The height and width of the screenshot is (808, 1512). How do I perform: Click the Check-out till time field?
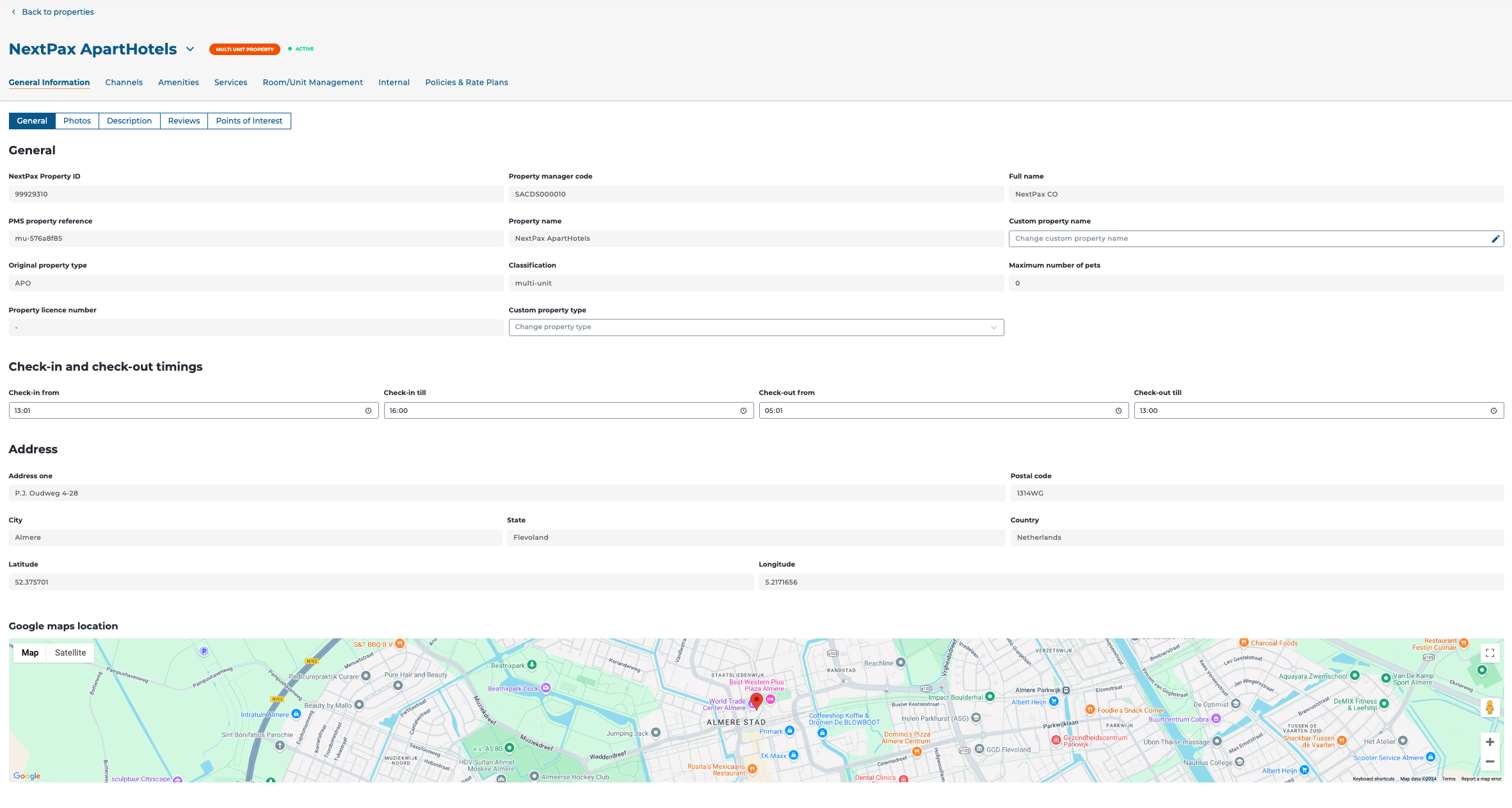1319,410
